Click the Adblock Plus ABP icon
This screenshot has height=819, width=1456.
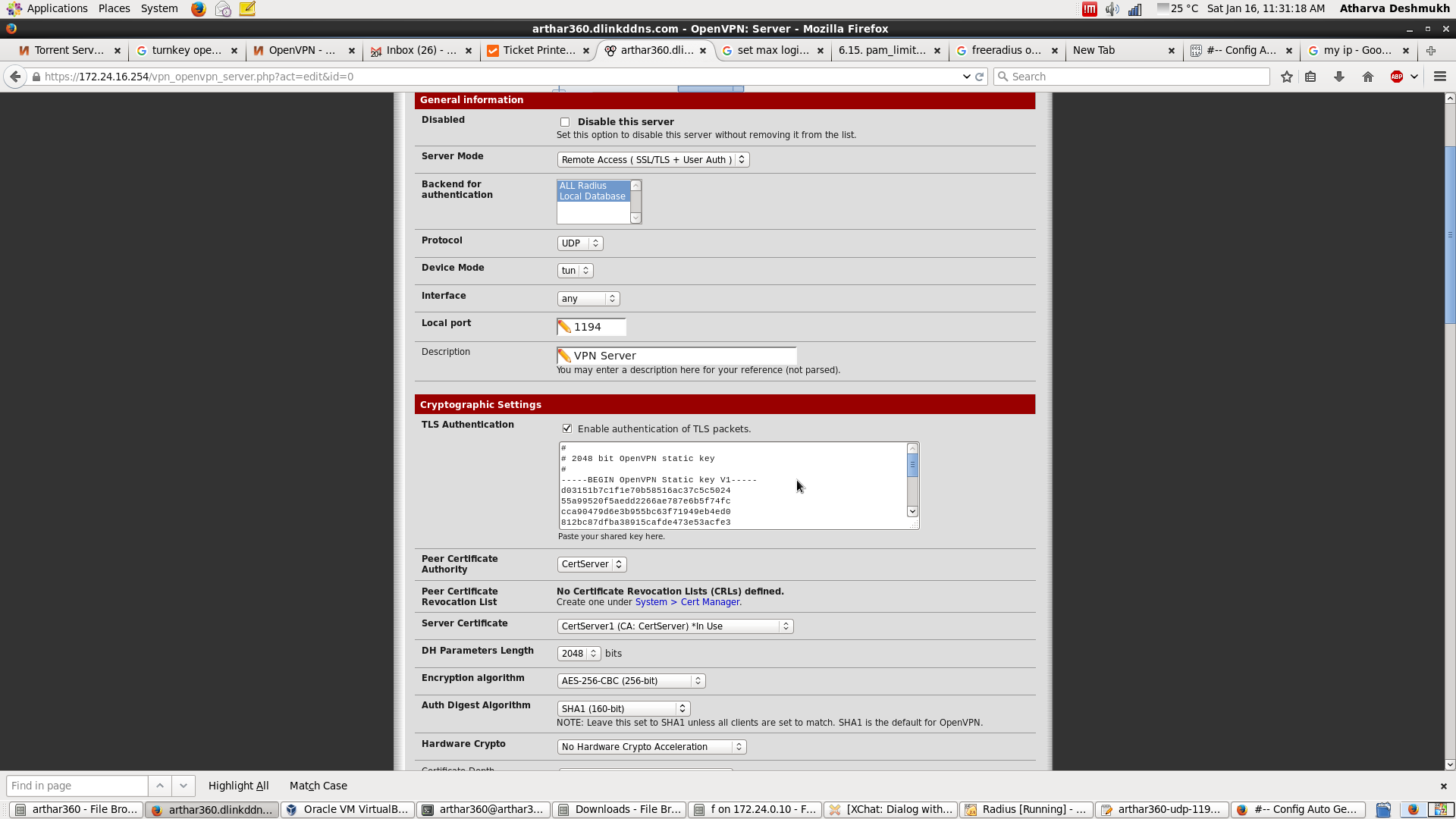[x=1397, y=77]
